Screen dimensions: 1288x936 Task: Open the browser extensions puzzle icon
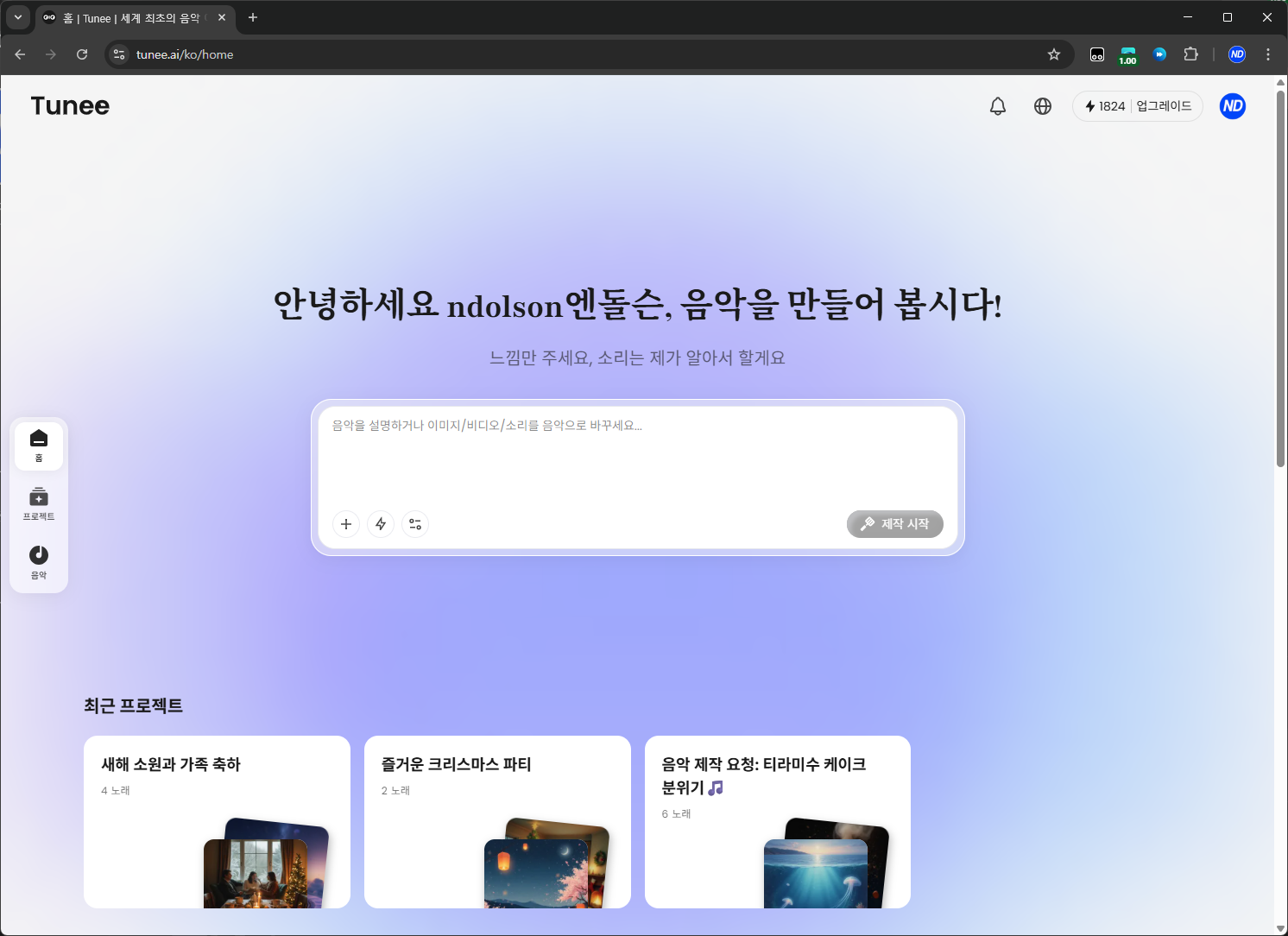click(1191, 54)
